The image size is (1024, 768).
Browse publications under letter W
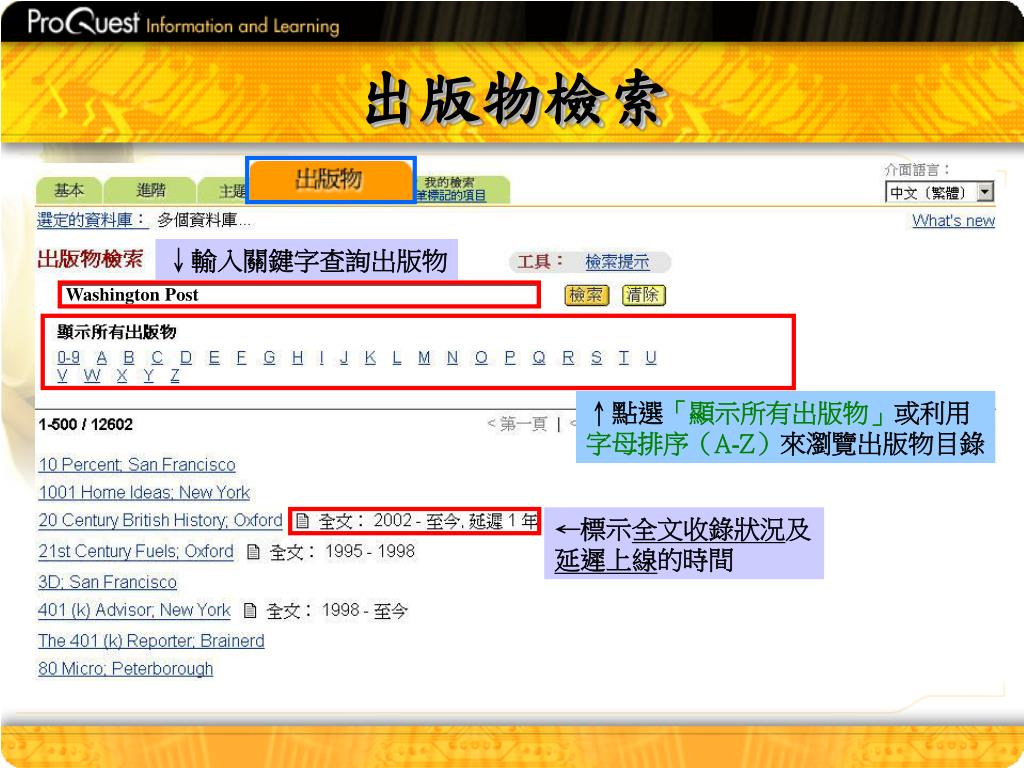point(92,376)
